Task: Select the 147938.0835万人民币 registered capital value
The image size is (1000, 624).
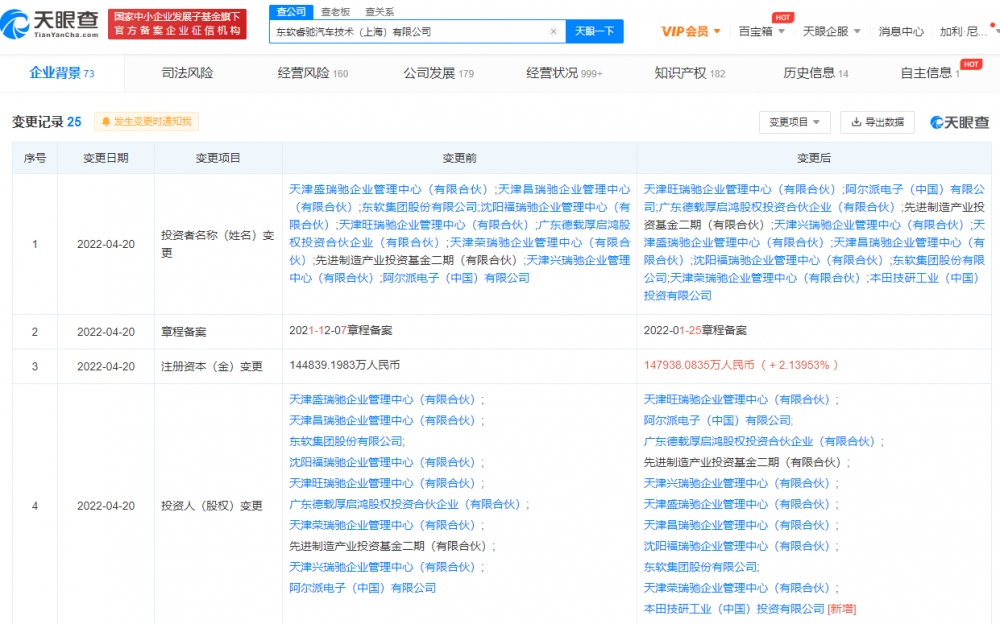Action: coord(699,365)
